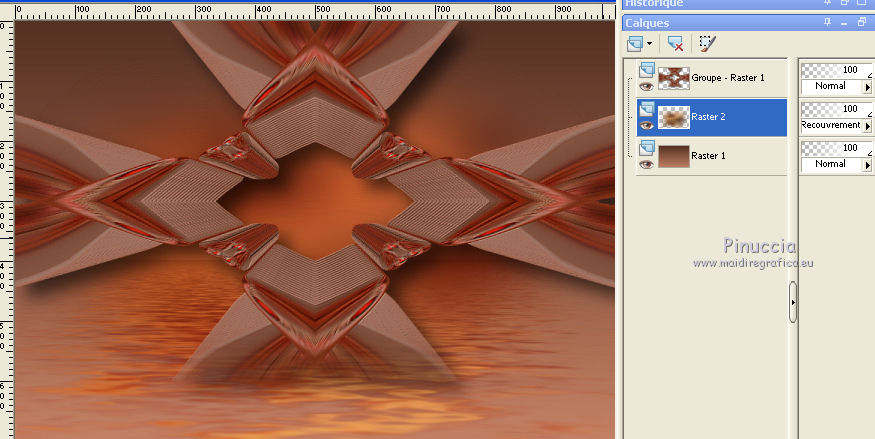Click the Groupe - Raster 1 layer thumbnail

674,79
